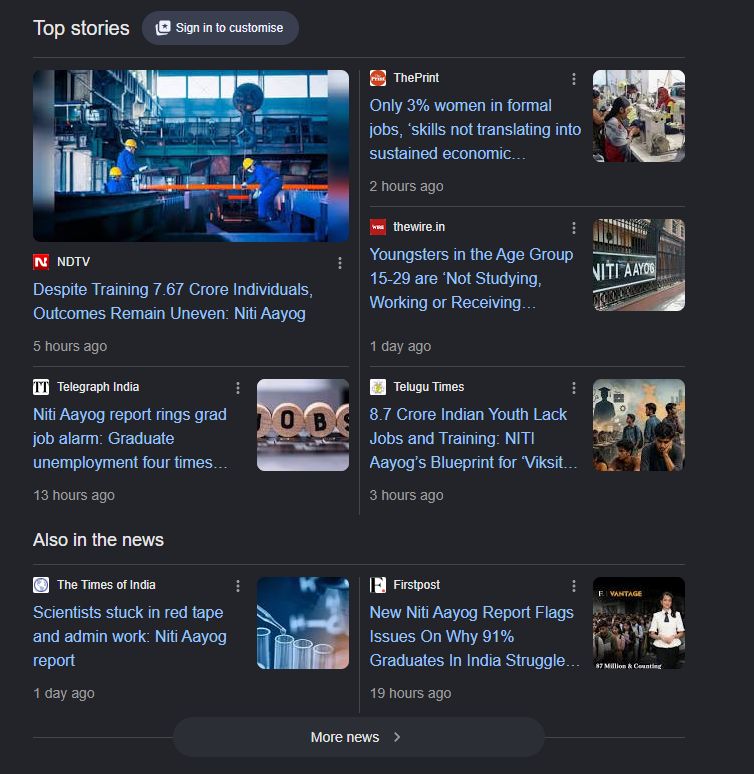Viewport: 754px width, 774px height.
Task: Open three-dot menu for Telugu Times story
Action: tap(574, 388)
